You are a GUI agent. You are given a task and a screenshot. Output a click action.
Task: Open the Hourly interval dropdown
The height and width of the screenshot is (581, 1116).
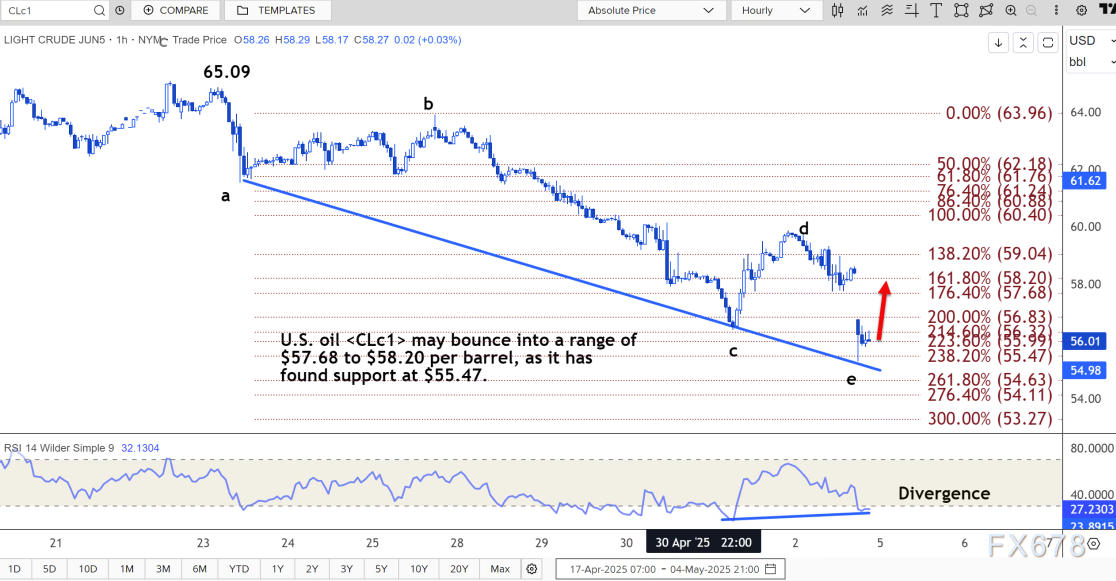click(775, 10)
